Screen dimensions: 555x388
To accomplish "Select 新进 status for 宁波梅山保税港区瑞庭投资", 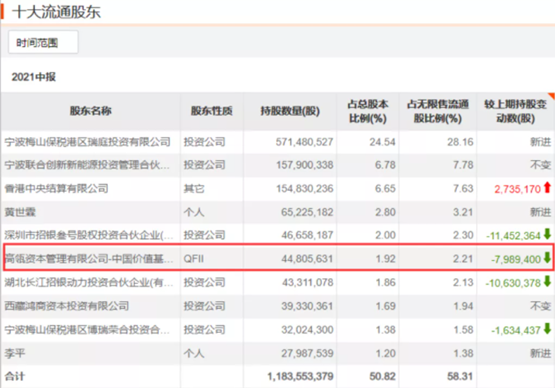I will tap(540, 142).
